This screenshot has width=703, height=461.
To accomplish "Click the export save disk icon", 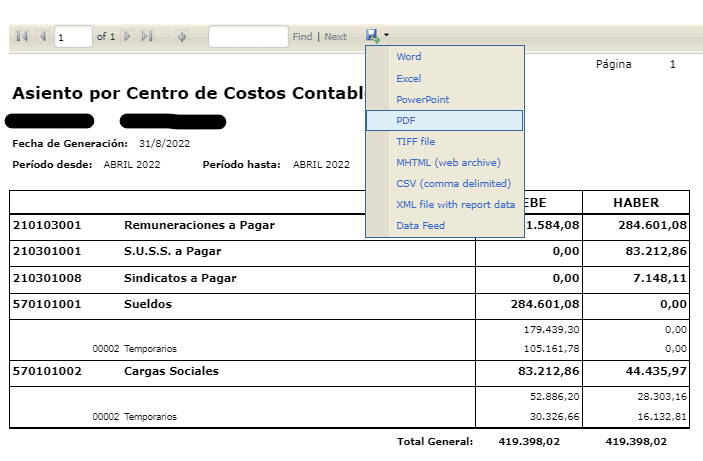I will [x=373, y=36].
